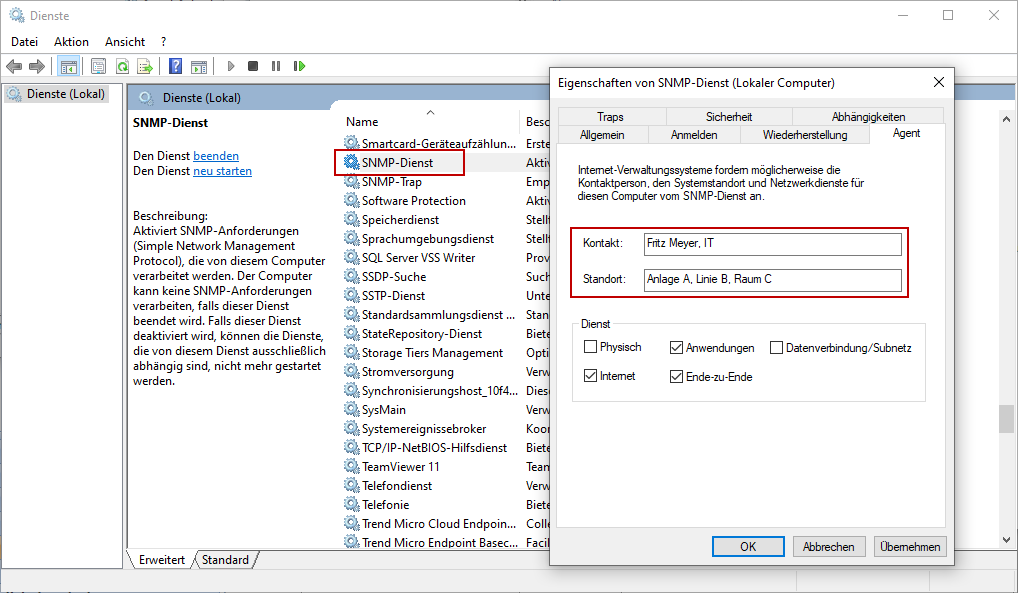The height and width of the screenshot is (593, 1018).
Task: Click gear icon beside SSDP-Suche
Action: tap(351, 276)
